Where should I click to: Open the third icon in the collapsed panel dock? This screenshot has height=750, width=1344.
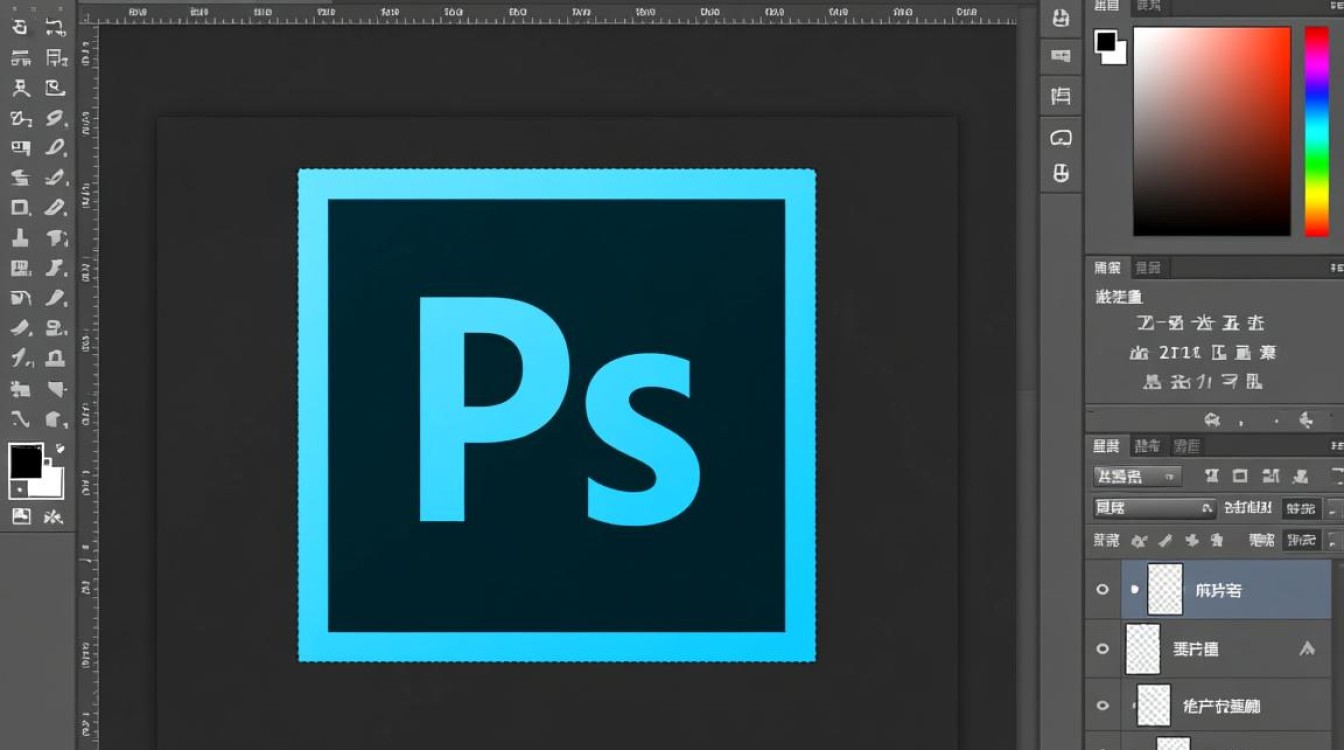pyautogui.click(x=1061, y=96)
